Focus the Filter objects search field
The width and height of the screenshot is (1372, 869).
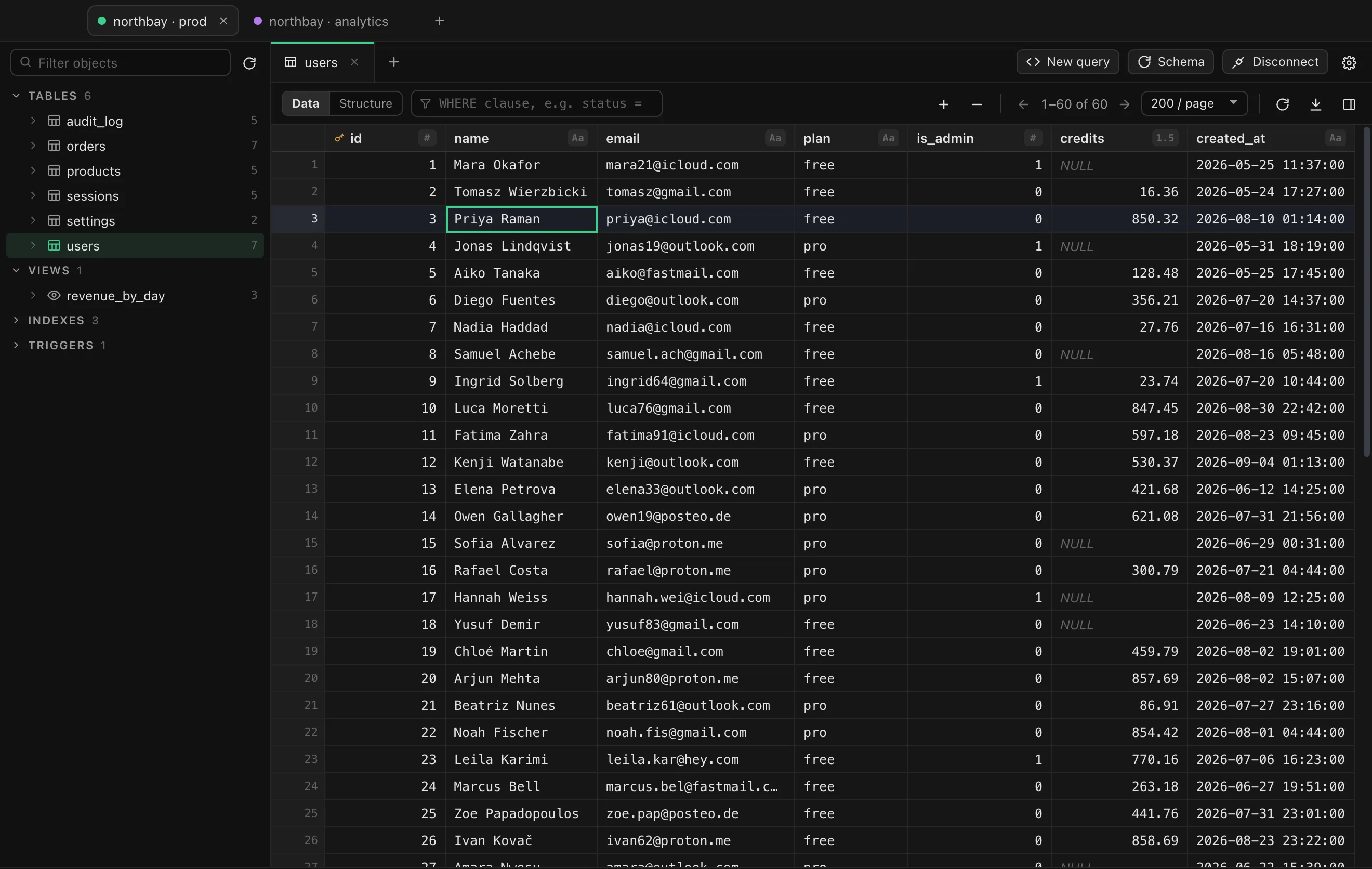[121, 63]
